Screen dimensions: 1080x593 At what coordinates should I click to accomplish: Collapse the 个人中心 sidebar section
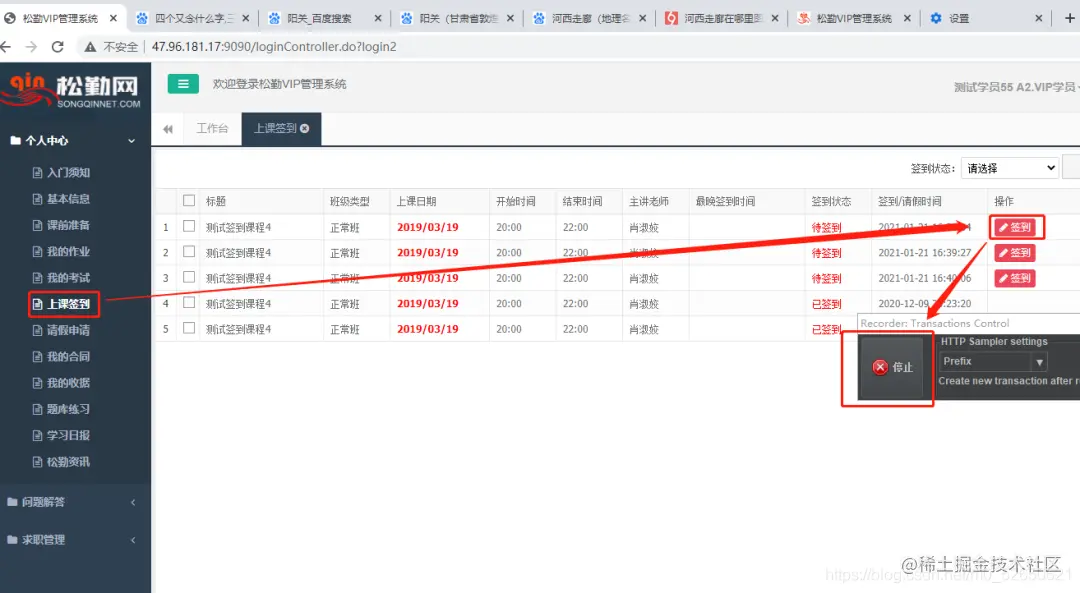tap(74, 141)
